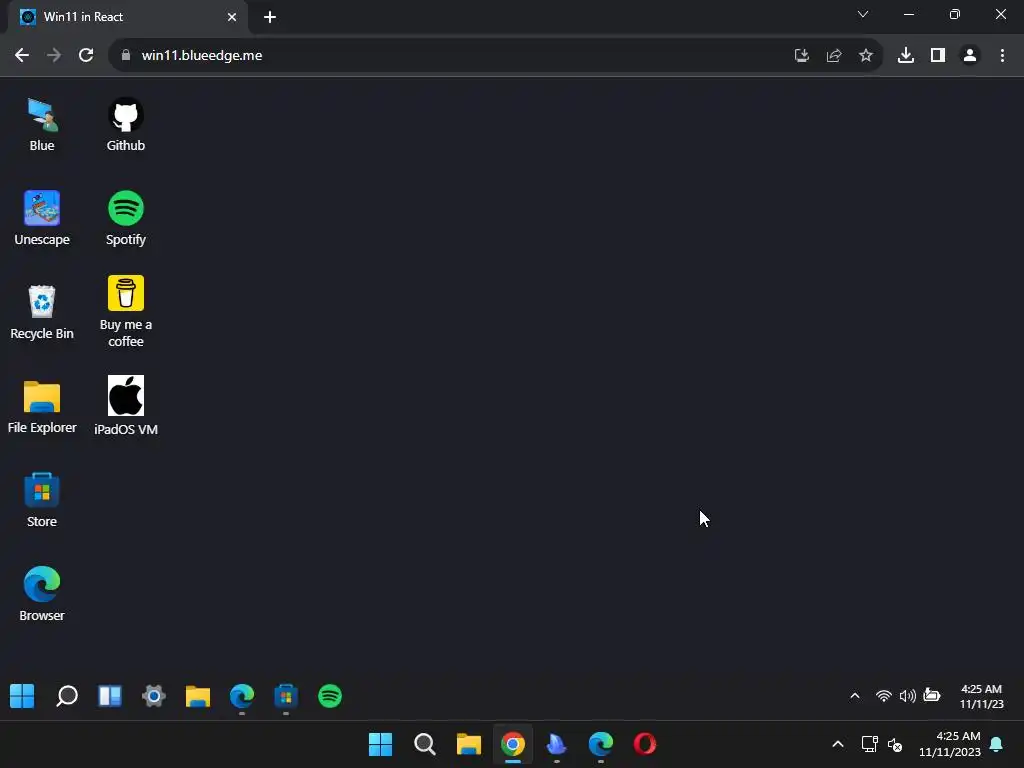Click the battery icon in the inner tray
Screen dimensions: 1024x768
[932, 696]
